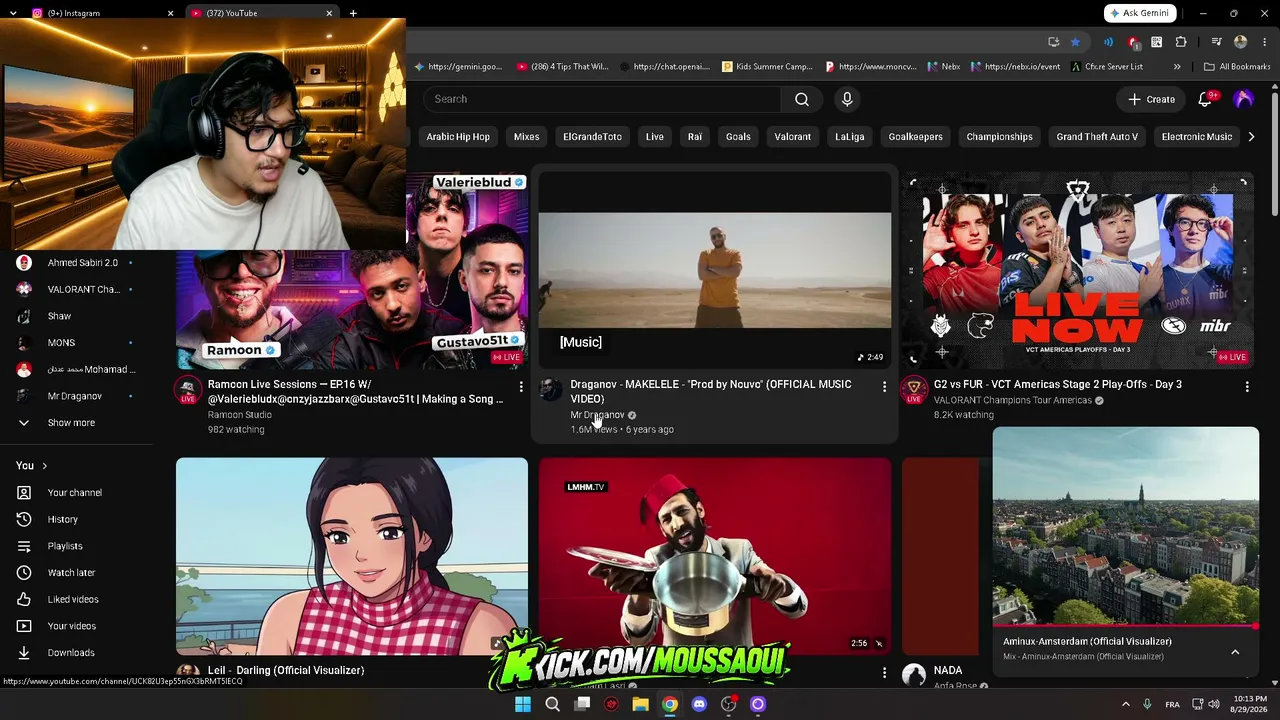
Task: Select the Live chip
Action: [x=655, y=137]
